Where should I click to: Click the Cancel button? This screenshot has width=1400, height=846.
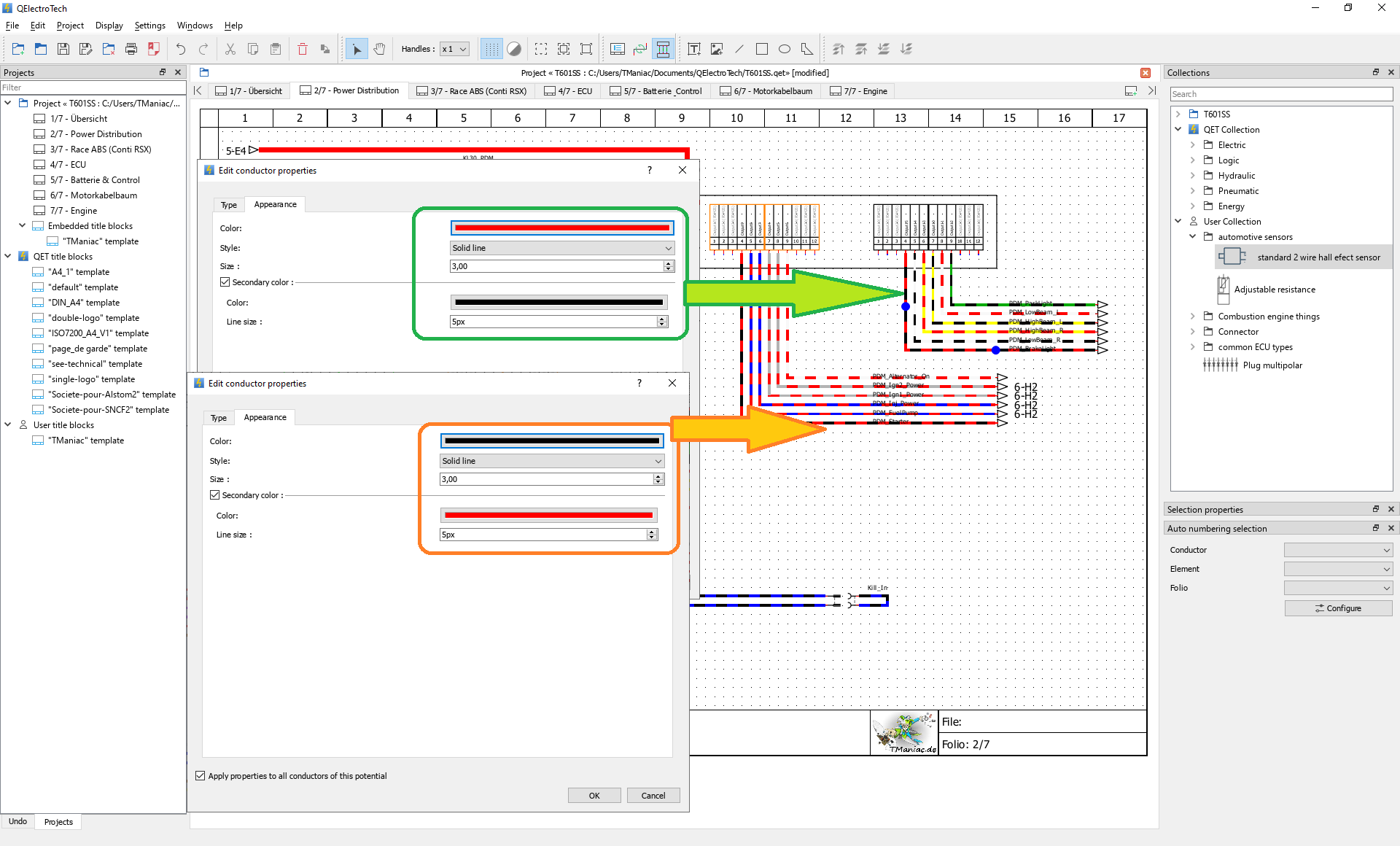tap(653, 796)
